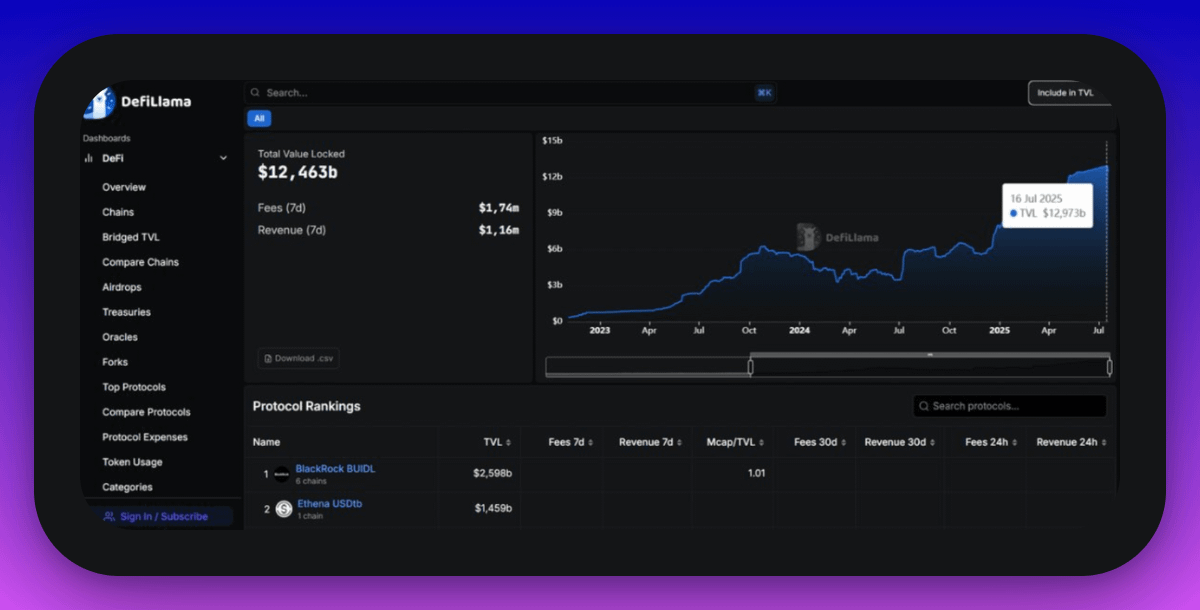This screenshot has height=610, width=1200.
Task: Open the Include in TVL dropdown
Action: click(1068, 93)
